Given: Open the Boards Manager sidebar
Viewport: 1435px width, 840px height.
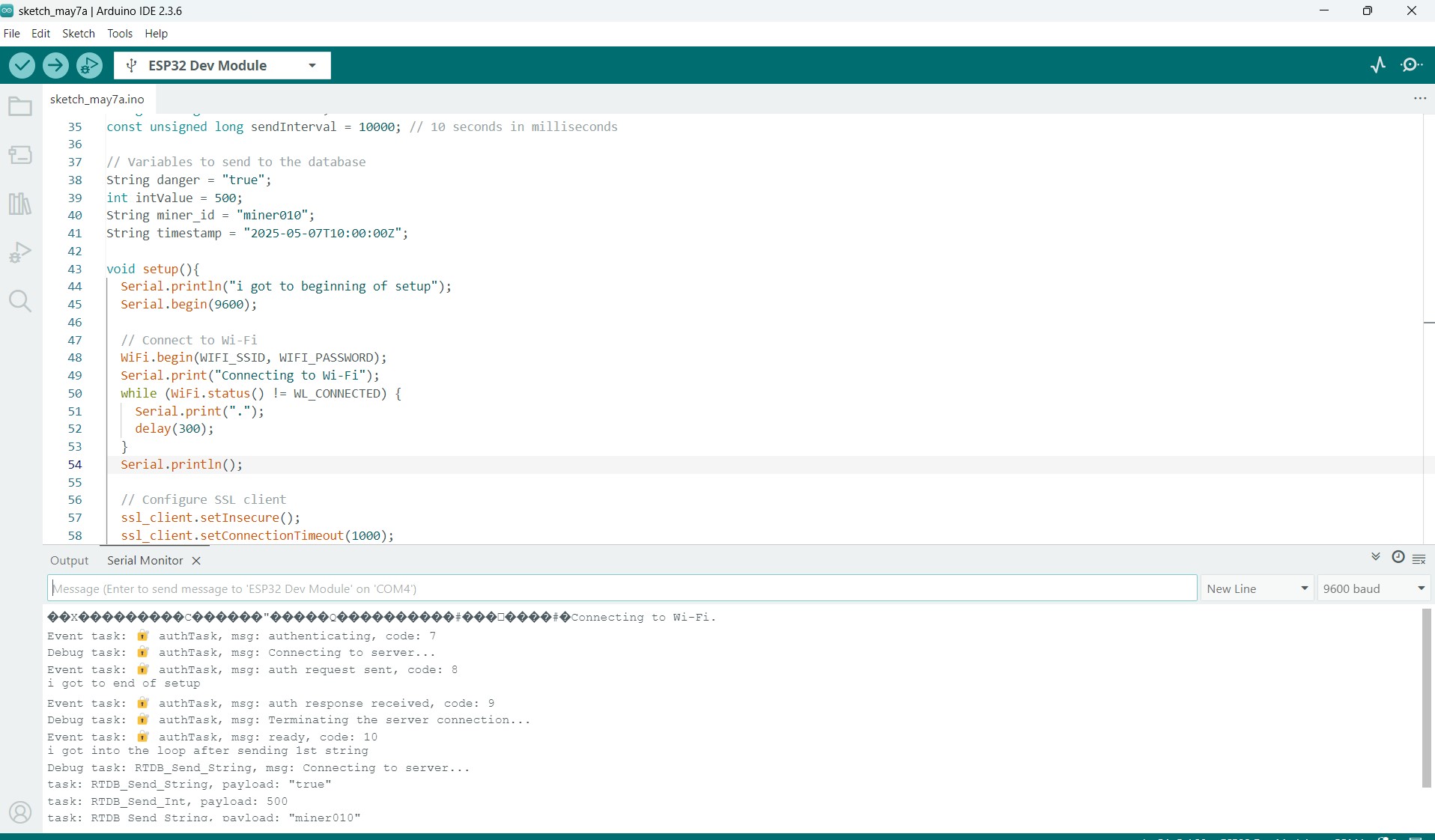Looking at the screenshot, I should 20,155.
